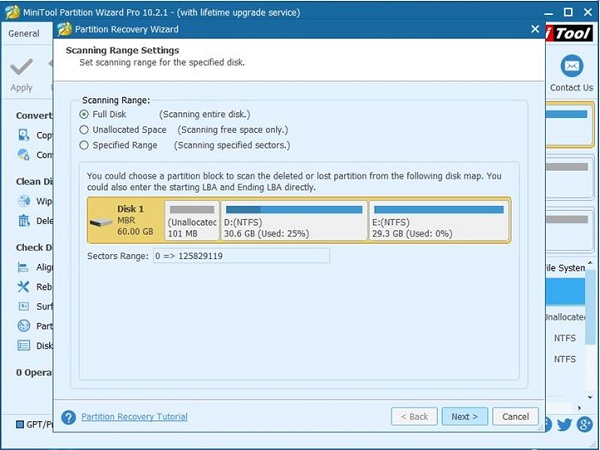This screenshot has height=450, width=600.
Task: Click the Align partitions icon in sidebar
Action: [x=24, y=267]
